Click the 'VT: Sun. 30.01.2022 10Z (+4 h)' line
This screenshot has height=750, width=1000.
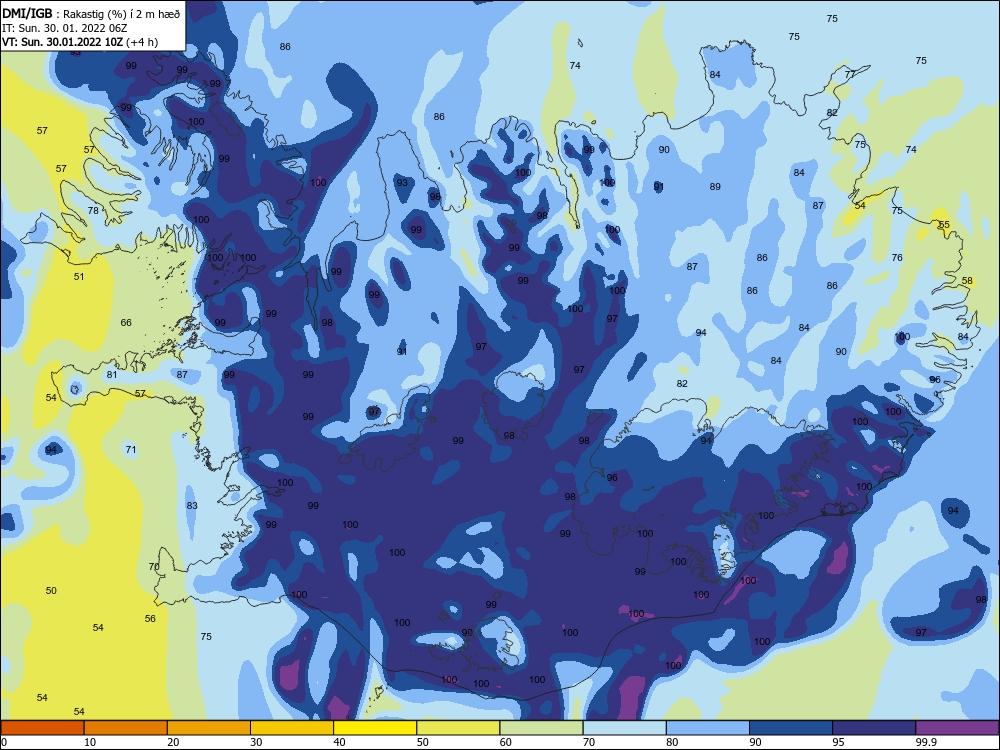pos(80,42)
